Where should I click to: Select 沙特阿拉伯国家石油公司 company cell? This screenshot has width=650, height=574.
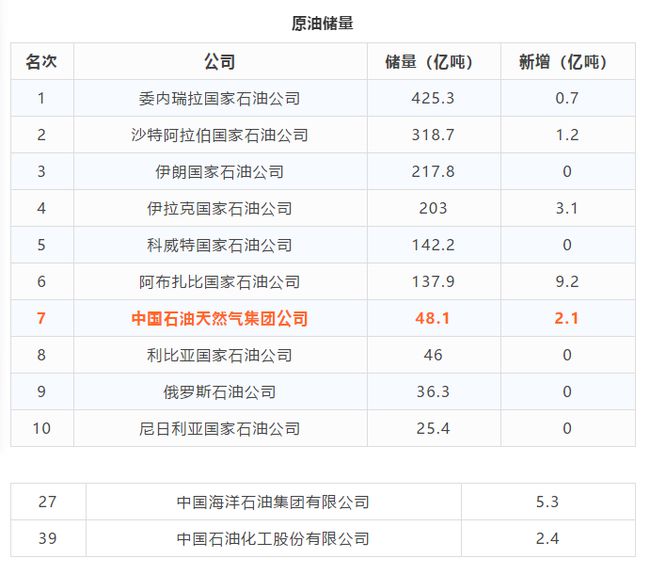tap(220, 135)
